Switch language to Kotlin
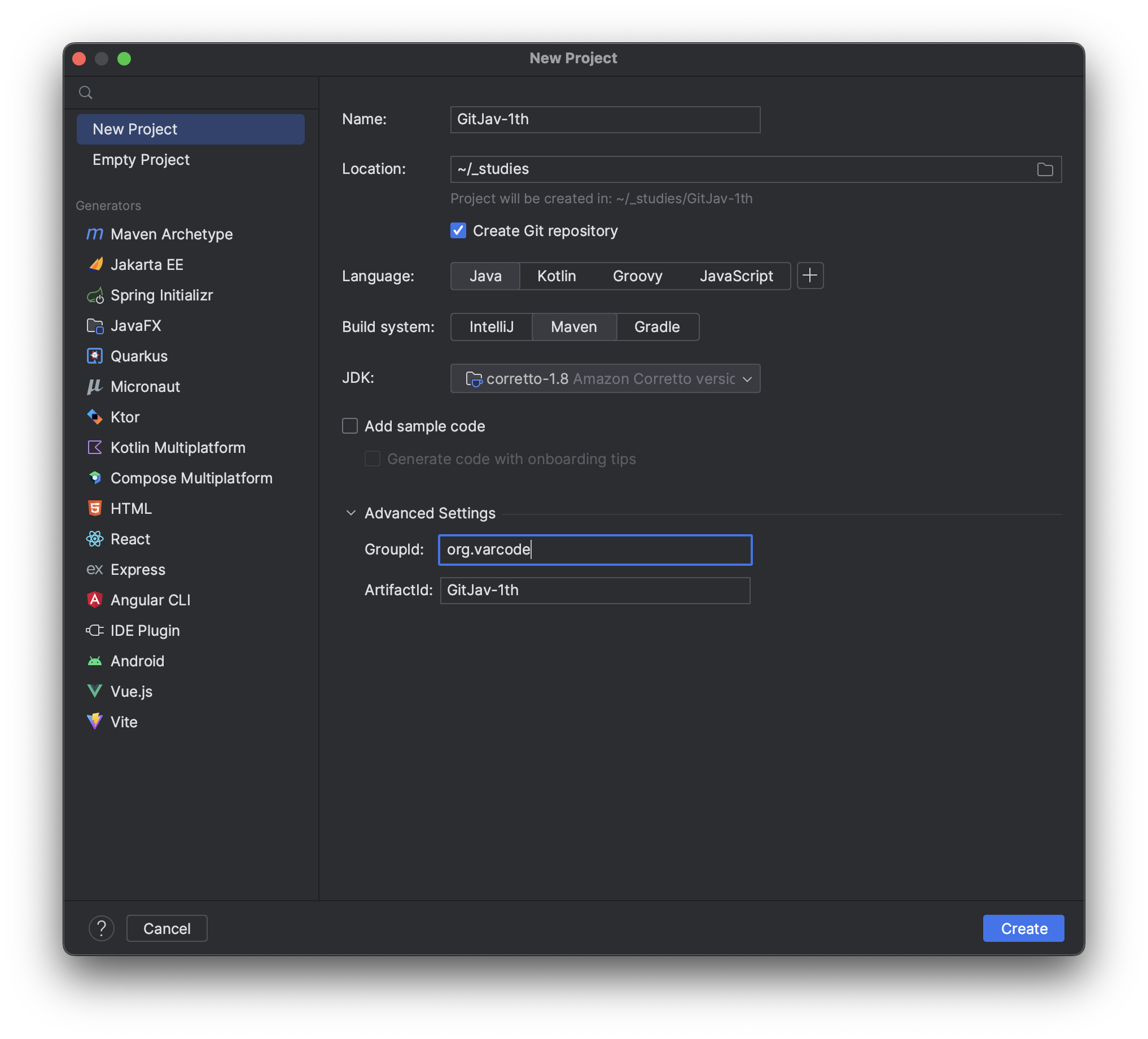The height and width of the screenshot is (1039, 1148). (x=557, y=276)
